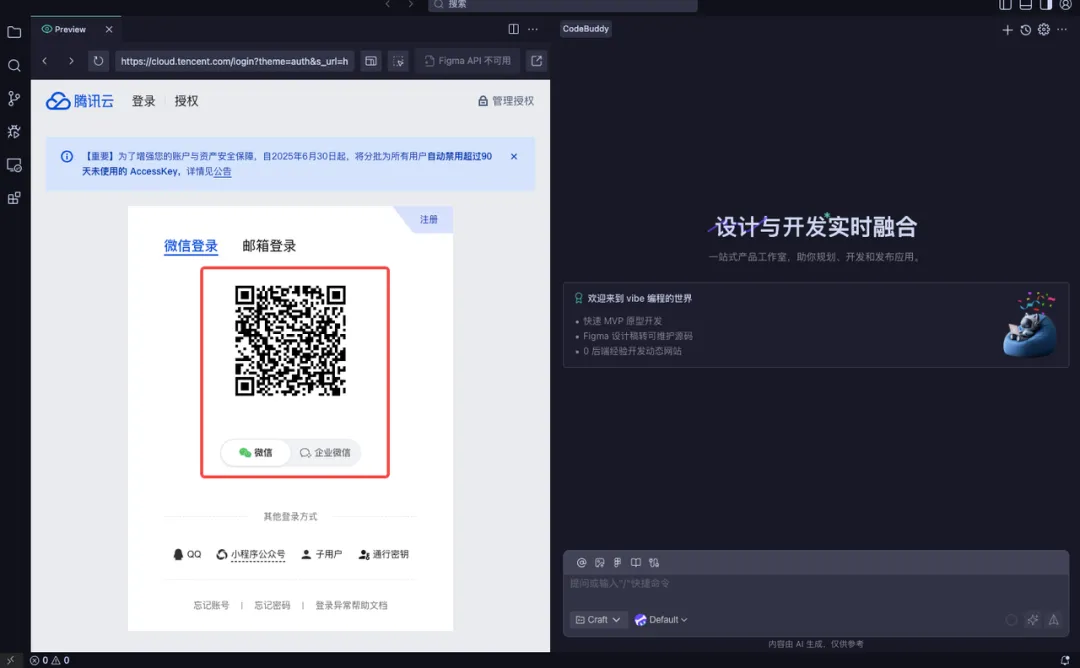The image size is (1080, 668).
Task: Insert an @ mention in chat input
Action: [x=581, y=563]
